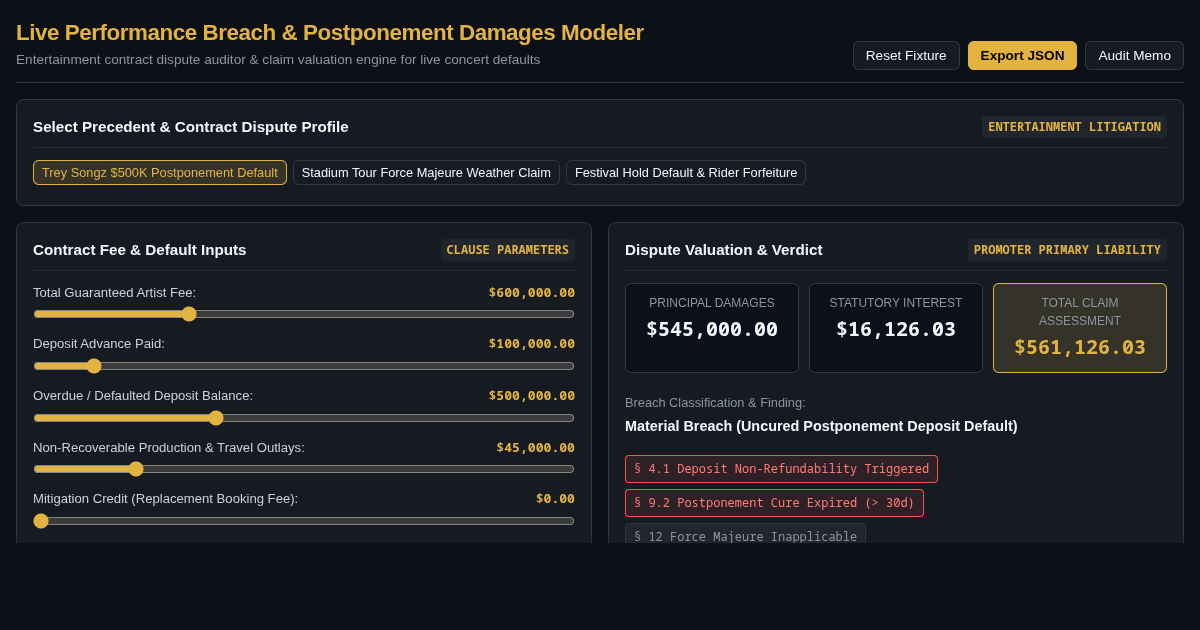Click the Contract Fee & Default Inputs heading
1200x630 pixels.
click(x=139, y=250)
